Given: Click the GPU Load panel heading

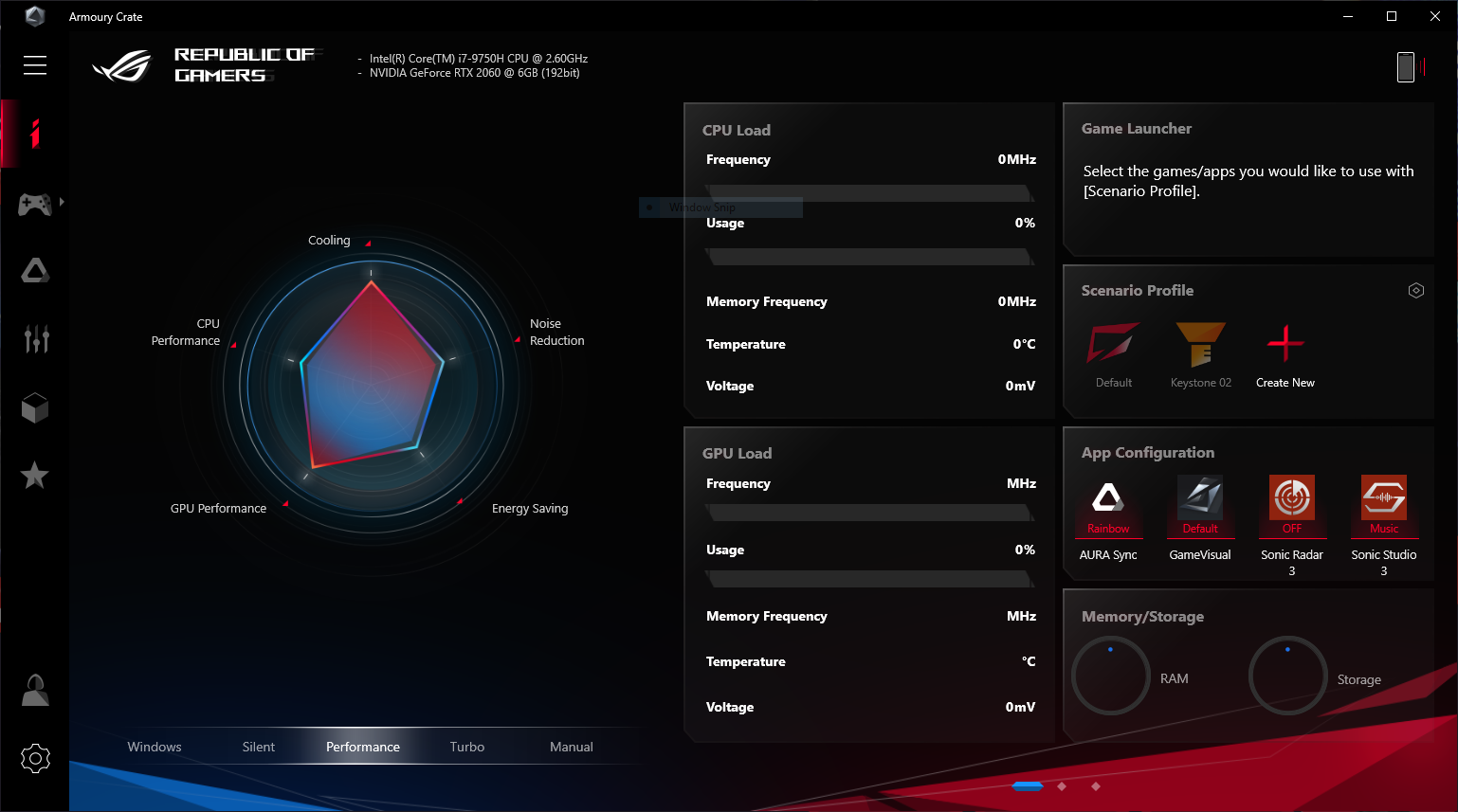Looking at the screenshot, I should (x=737, y=454).
